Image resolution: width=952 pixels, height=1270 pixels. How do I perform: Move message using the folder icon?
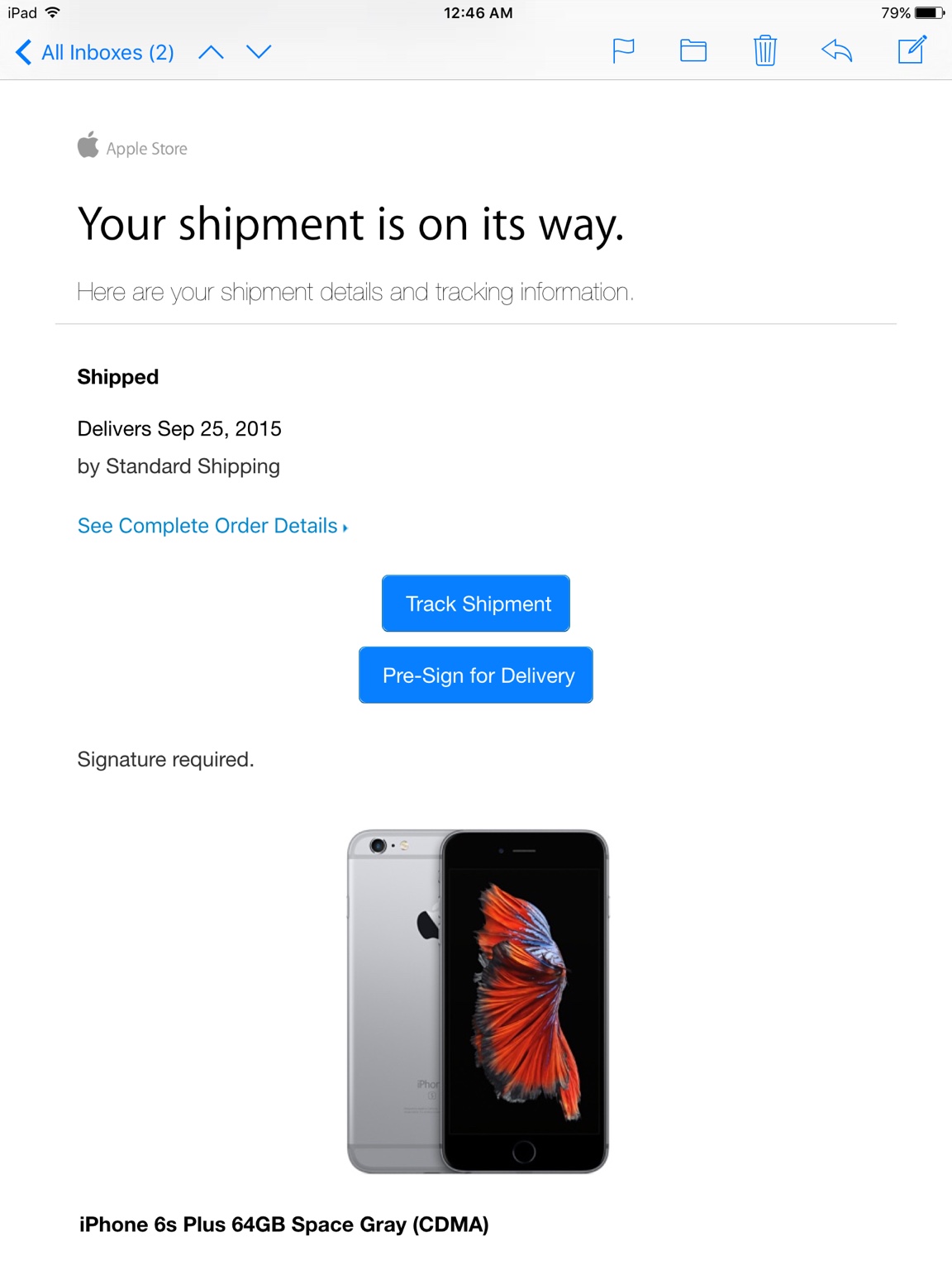[x=693, y=51]
